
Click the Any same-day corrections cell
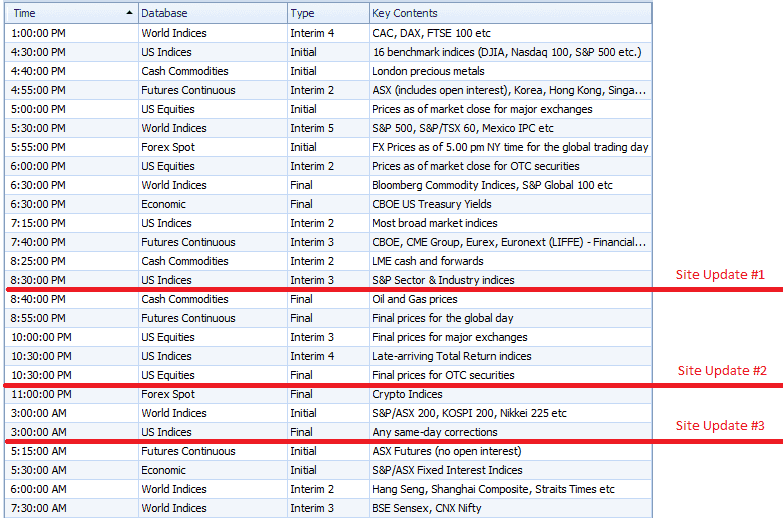(434, 432)
